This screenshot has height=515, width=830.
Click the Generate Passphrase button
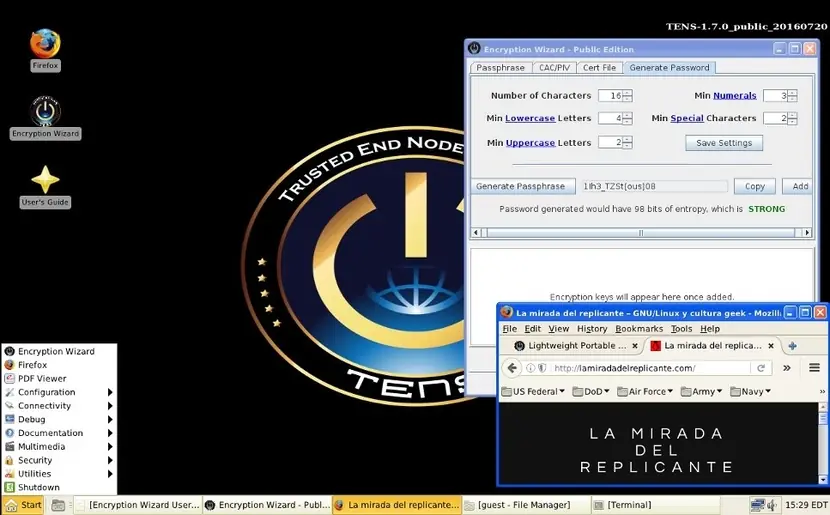pyautogui.click(x=523, y=186)
